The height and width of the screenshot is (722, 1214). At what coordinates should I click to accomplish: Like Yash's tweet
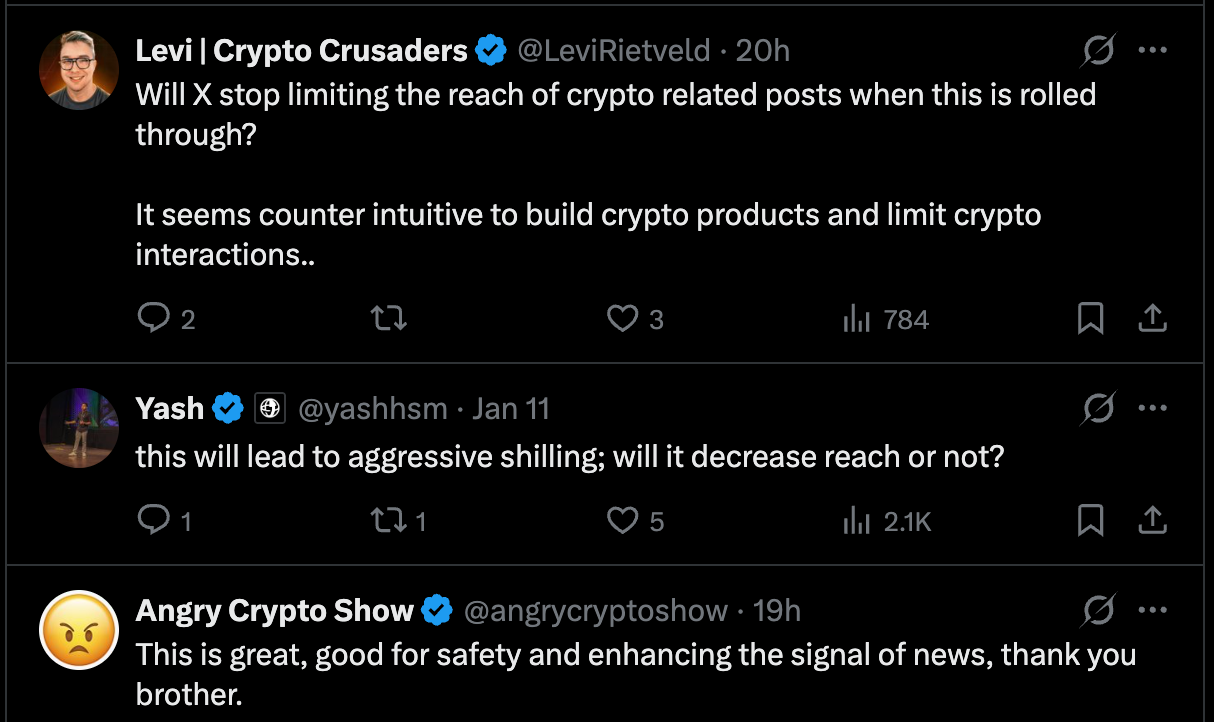tap(622, 520)
